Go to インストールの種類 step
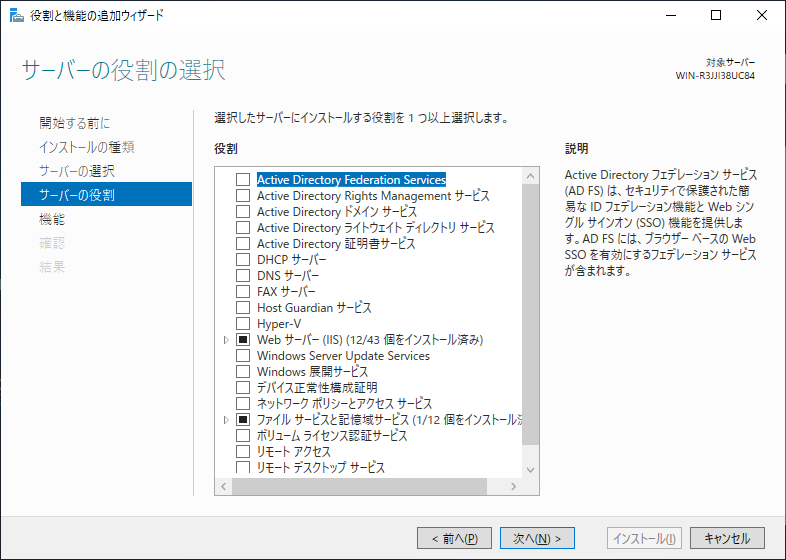This screenshot has height=560, width=786. tap(87, 147)
